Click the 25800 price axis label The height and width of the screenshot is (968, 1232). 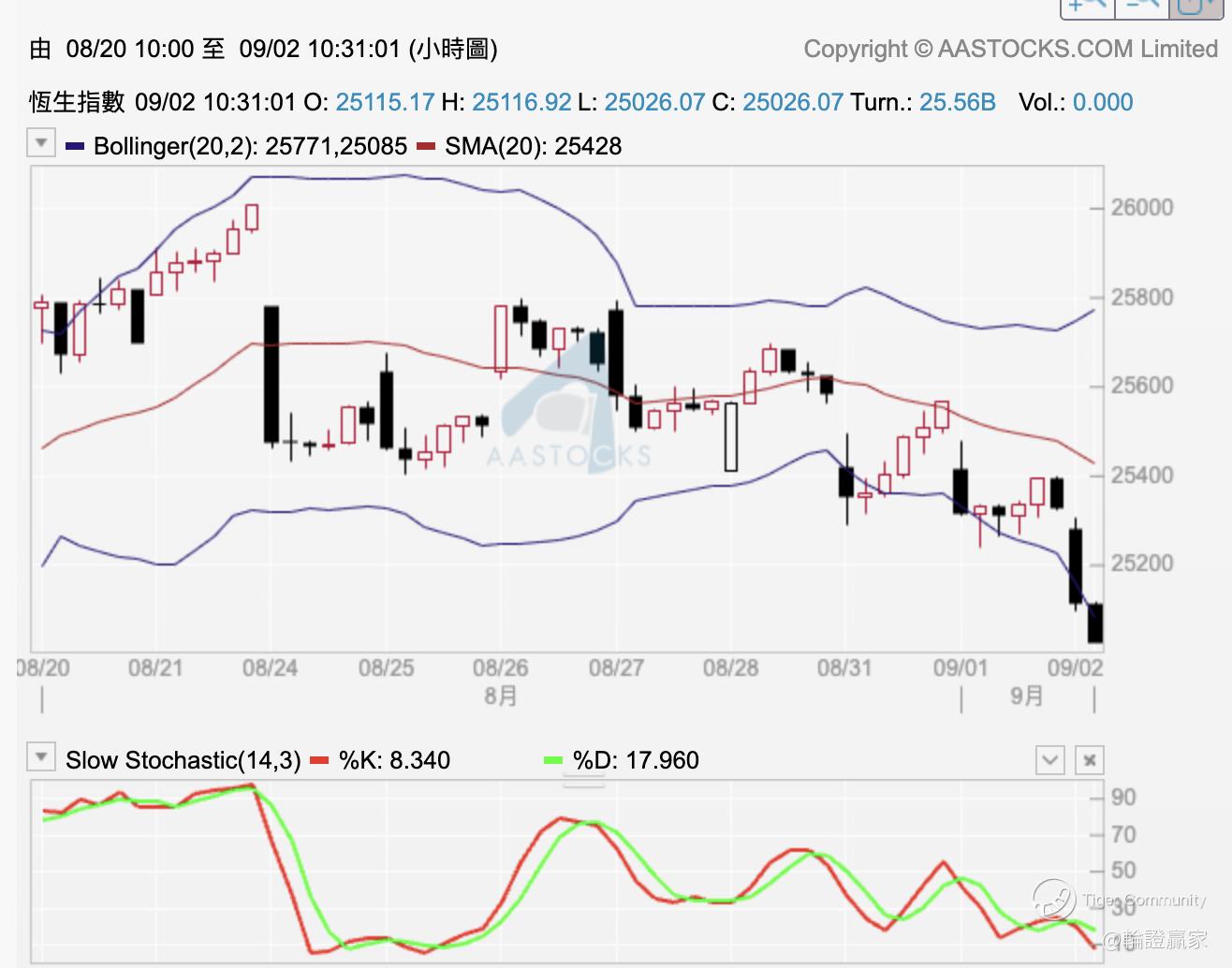pos(1142,298)
